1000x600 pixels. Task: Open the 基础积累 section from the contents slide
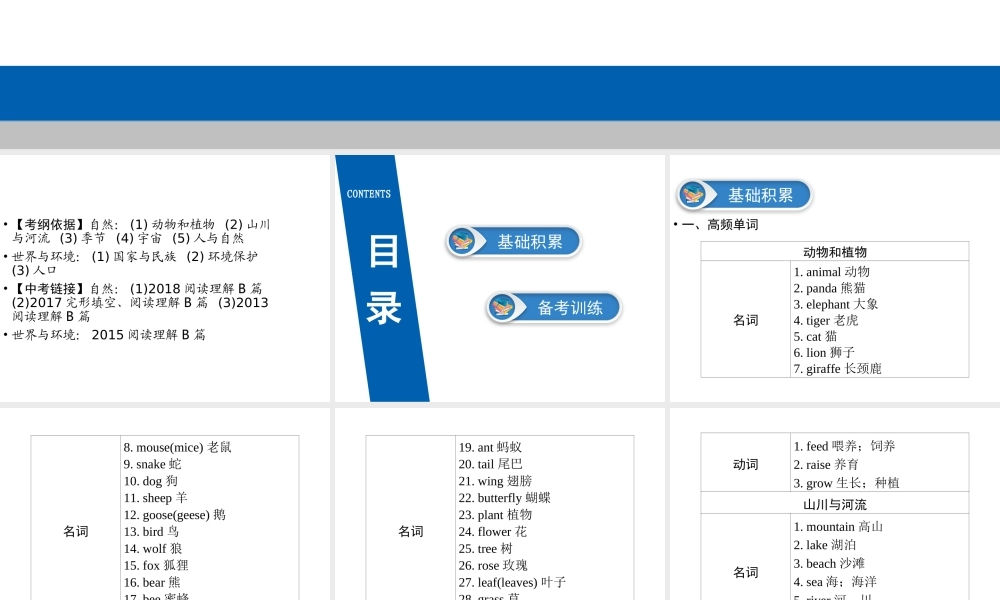coord(529,242)
